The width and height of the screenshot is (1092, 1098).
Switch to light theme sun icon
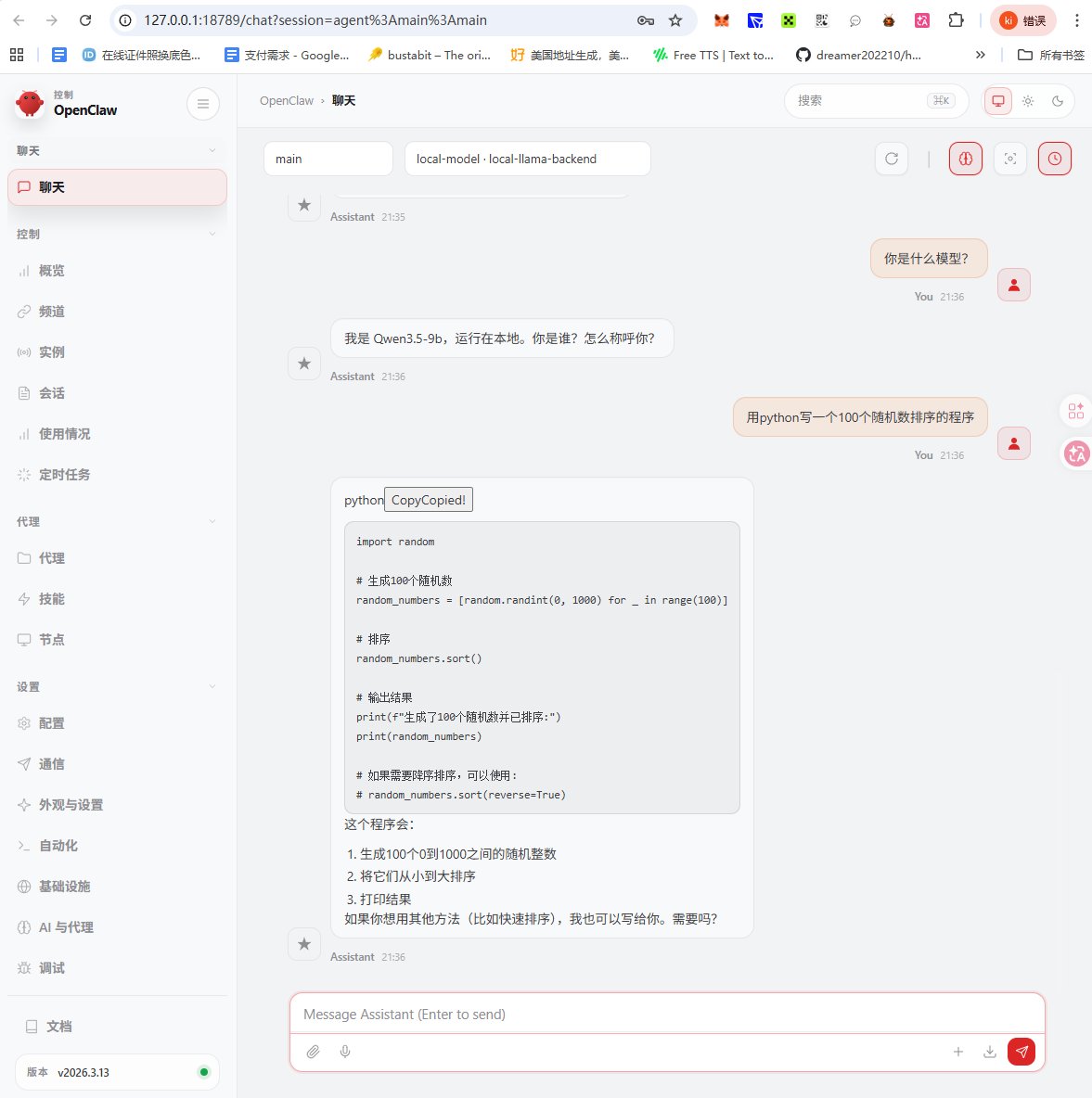pos(1028,101)
